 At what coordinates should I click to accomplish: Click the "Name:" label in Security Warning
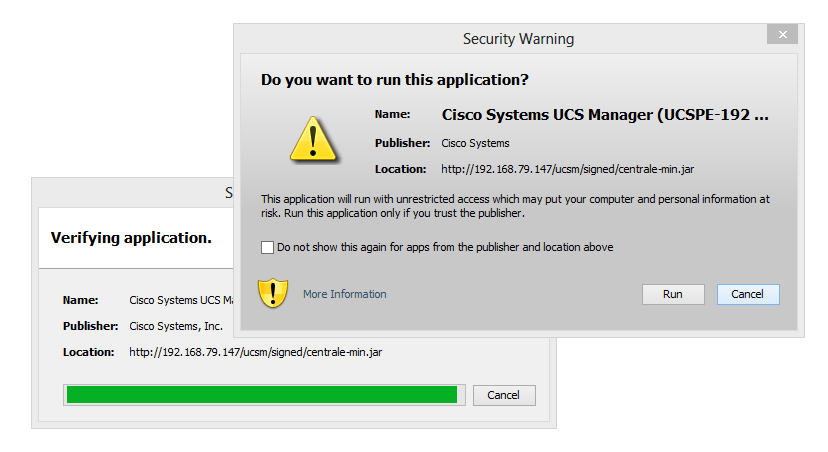pos(392,115)
